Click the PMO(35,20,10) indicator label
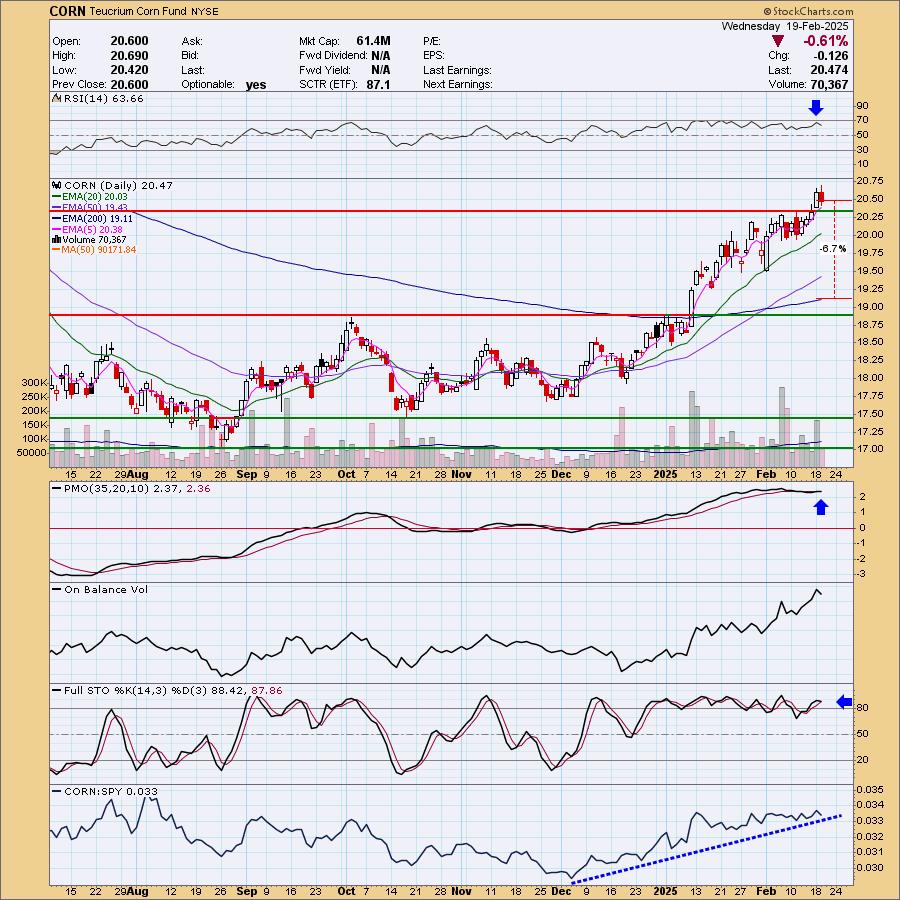The image size is (900, 900). coord(131,489)
